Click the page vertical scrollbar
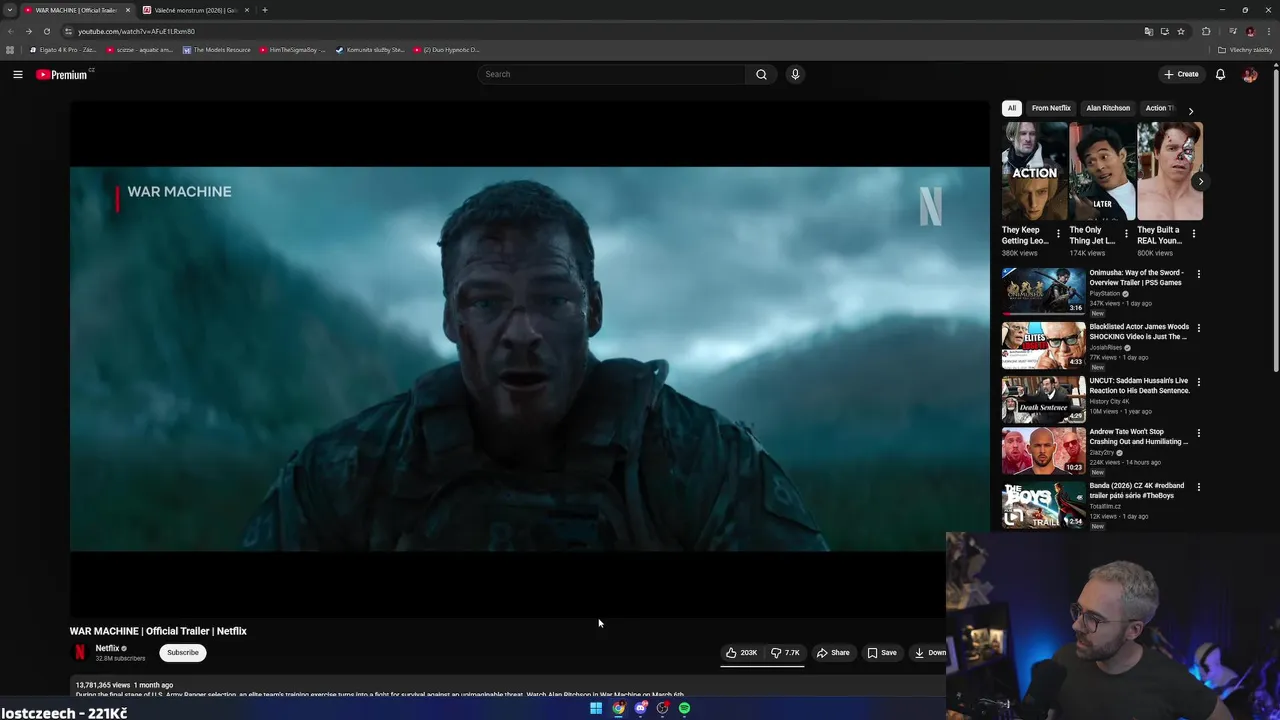Image resolution: width=1280 pixels, height=720 pixels. coord(1275,220)
